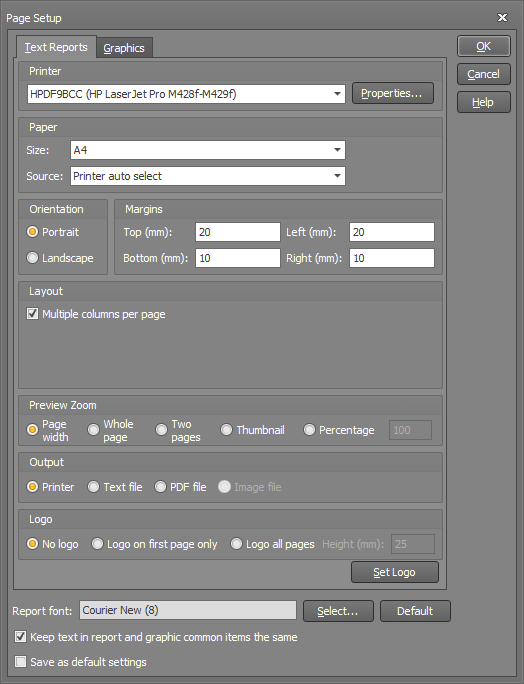Viewport: 524px width, 684px height.
Task: Select the Text Reports tab
Action: pos(56,47)
